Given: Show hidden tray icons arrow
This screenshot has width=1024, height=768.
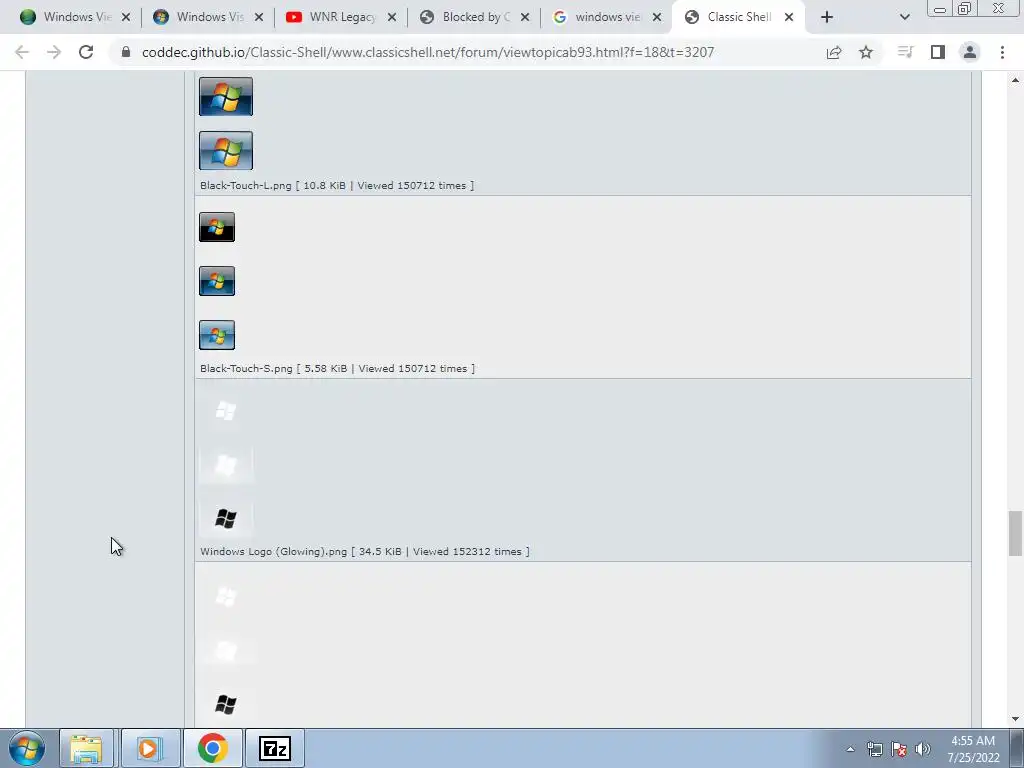Looking at the screenshot, I should tap(850, 749).
